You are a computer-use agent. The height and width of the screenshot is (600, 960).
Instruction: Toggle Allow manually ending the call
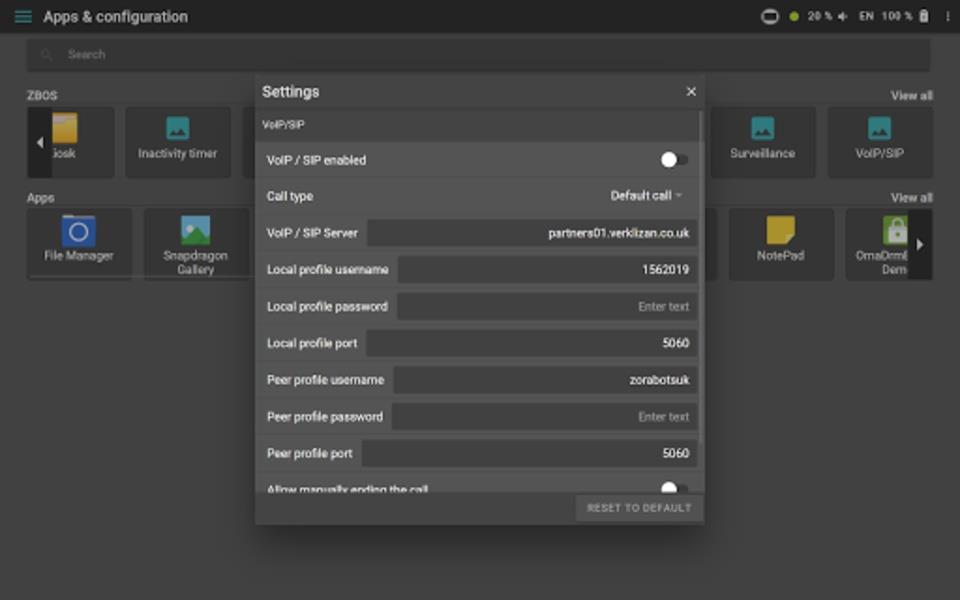click(x=674, y=488)
